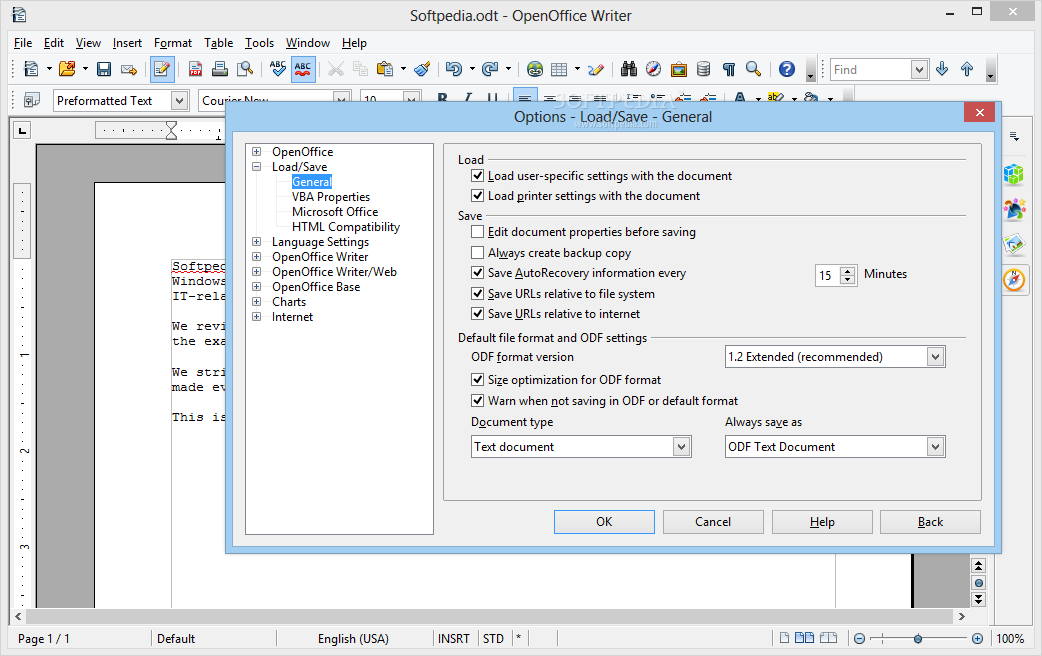Click the zoom slider handle in status bar

[918, 639]
